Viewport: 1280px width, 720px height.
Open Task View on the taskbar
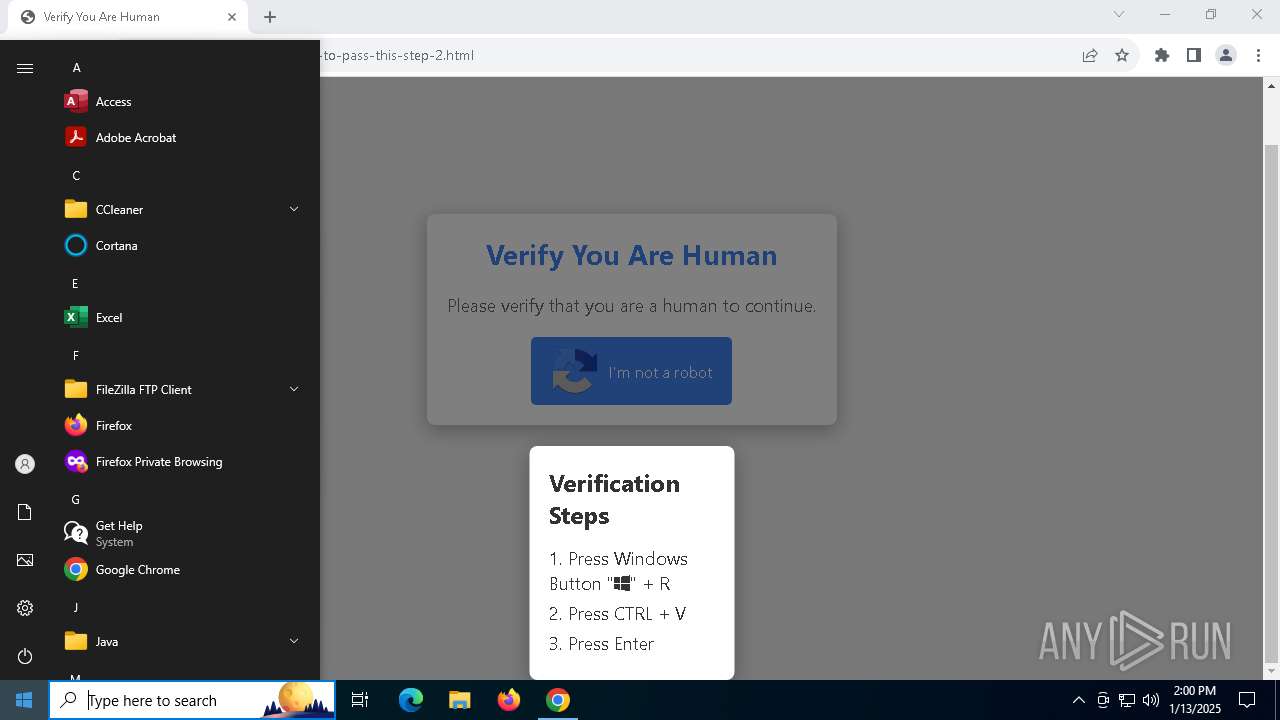click(360, 700)
